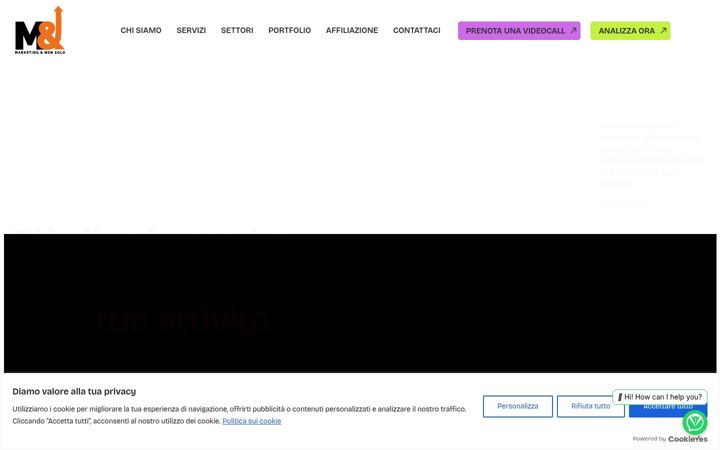This screenshot has height=450, width=720.
Task: Go to the SETTORI page
Action: pyautogui.click(x=237, y=30)
